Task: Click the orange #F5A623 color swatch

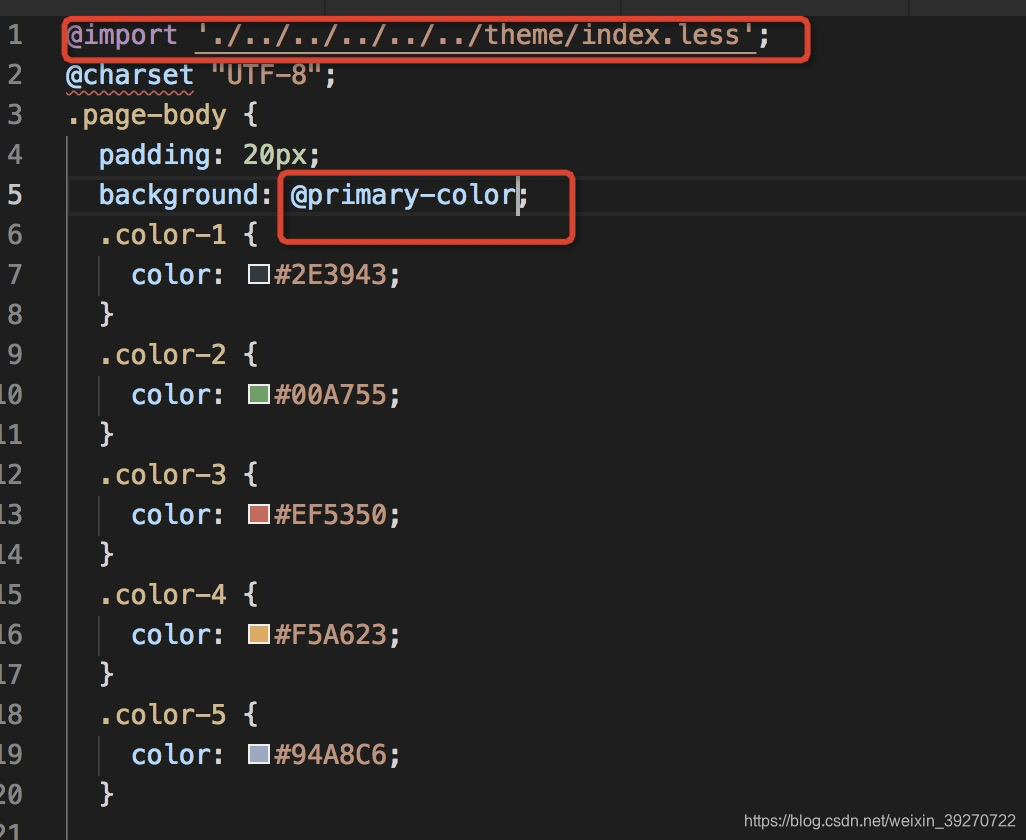Action: (259, 634)
